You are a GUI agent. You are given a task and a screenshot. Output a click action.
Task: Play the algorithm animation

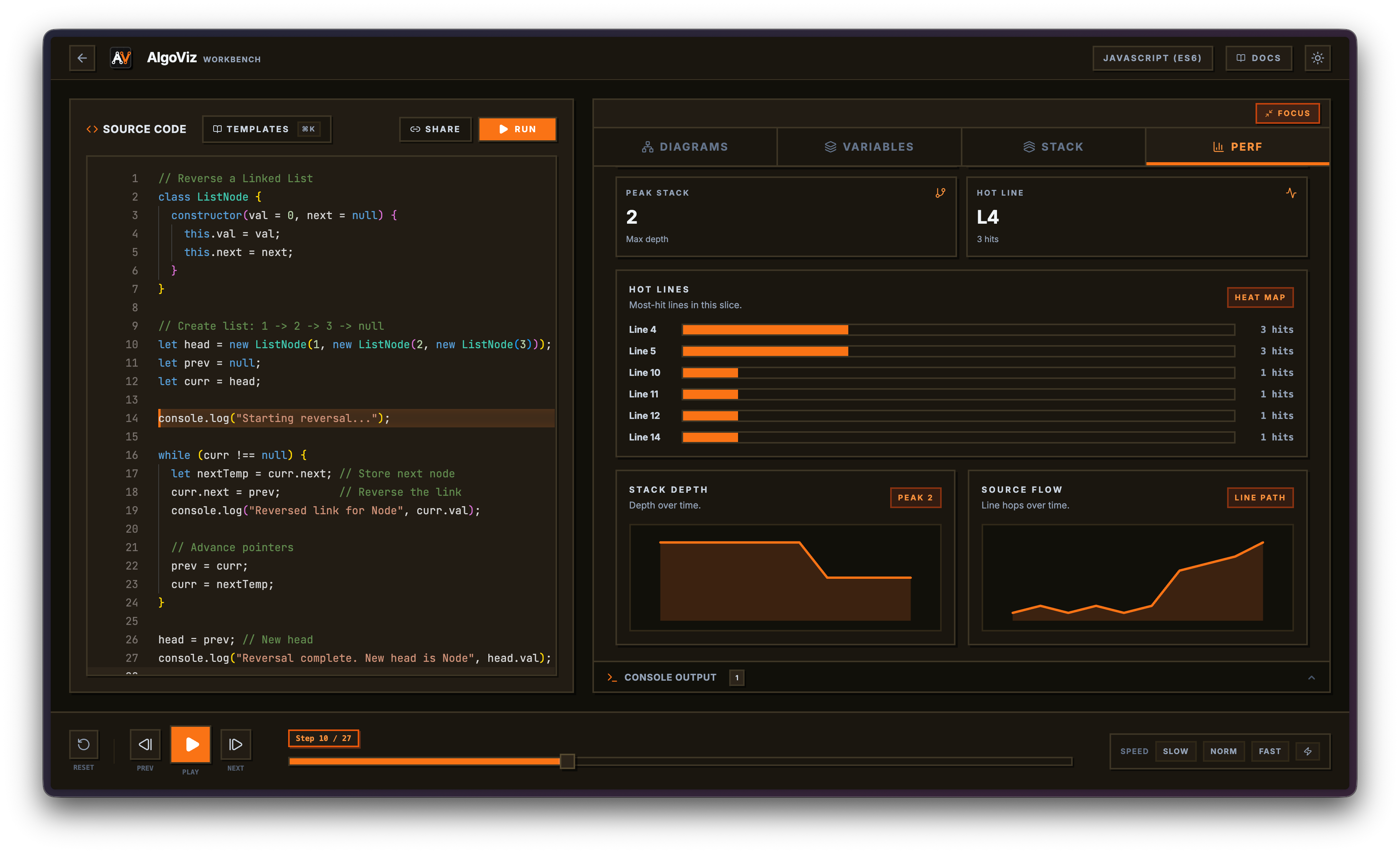tap(191, 744)
